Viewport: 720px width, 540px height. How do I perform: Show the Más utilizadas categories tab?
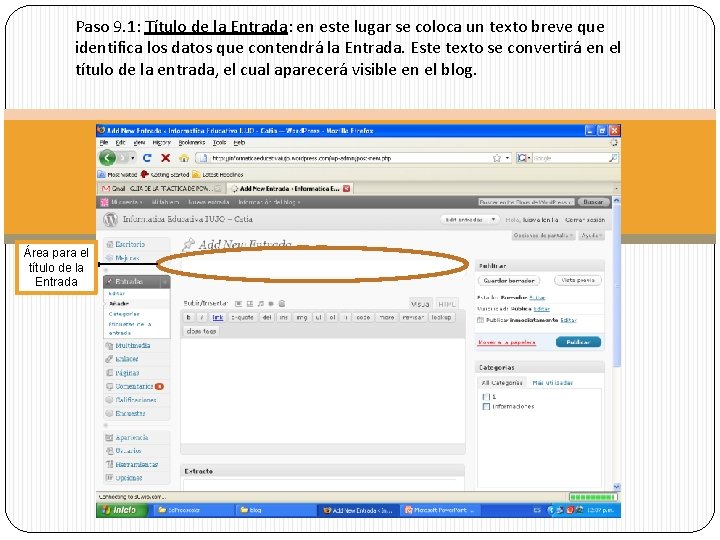(552, 382)
